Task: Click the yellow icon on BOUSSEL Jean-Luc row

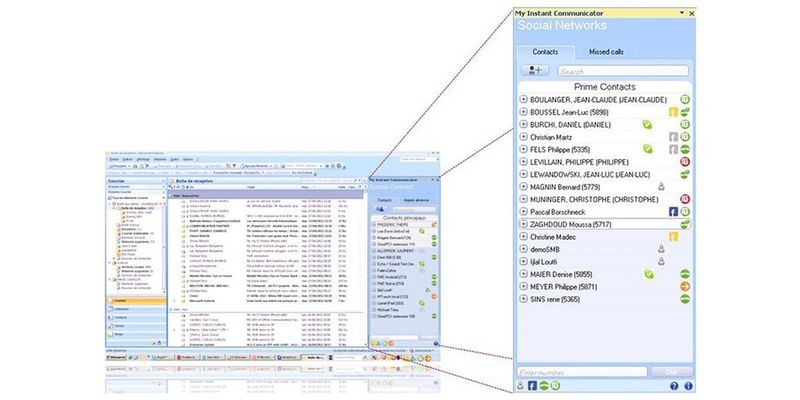Action: pos(673,112)
